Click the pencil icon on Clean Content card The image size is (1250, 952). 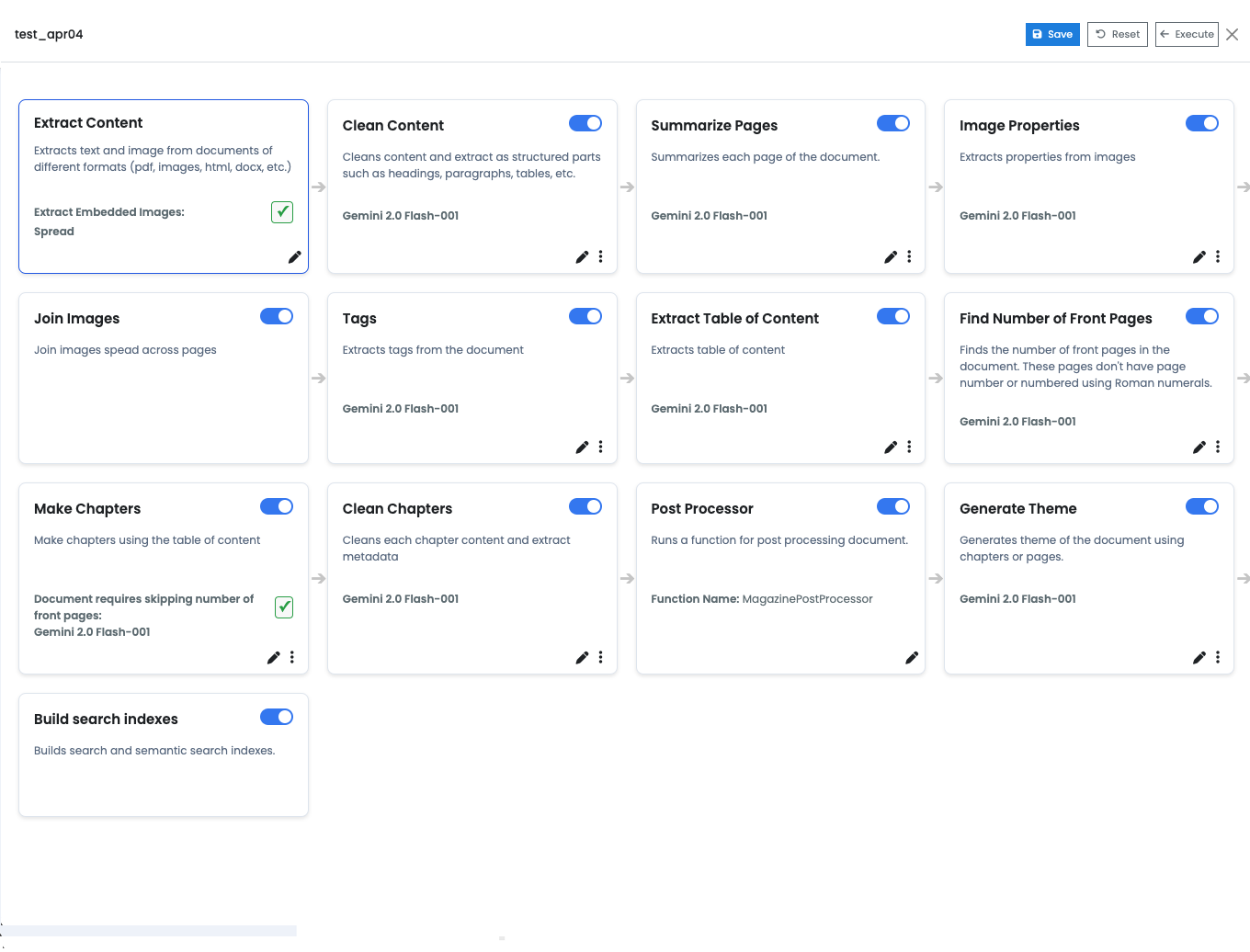pyautogui.click(x=582, y=257)
